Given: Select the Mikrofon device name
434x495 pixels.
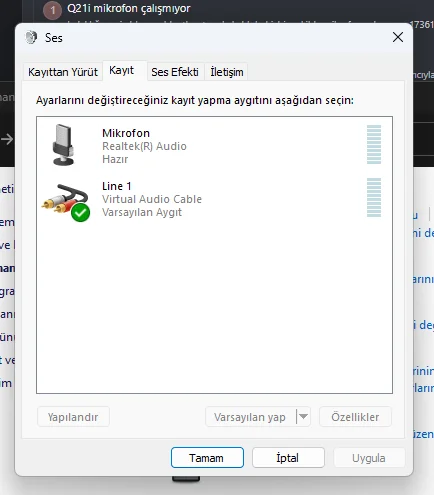Looking at the screenshot, I should (126, 133).
